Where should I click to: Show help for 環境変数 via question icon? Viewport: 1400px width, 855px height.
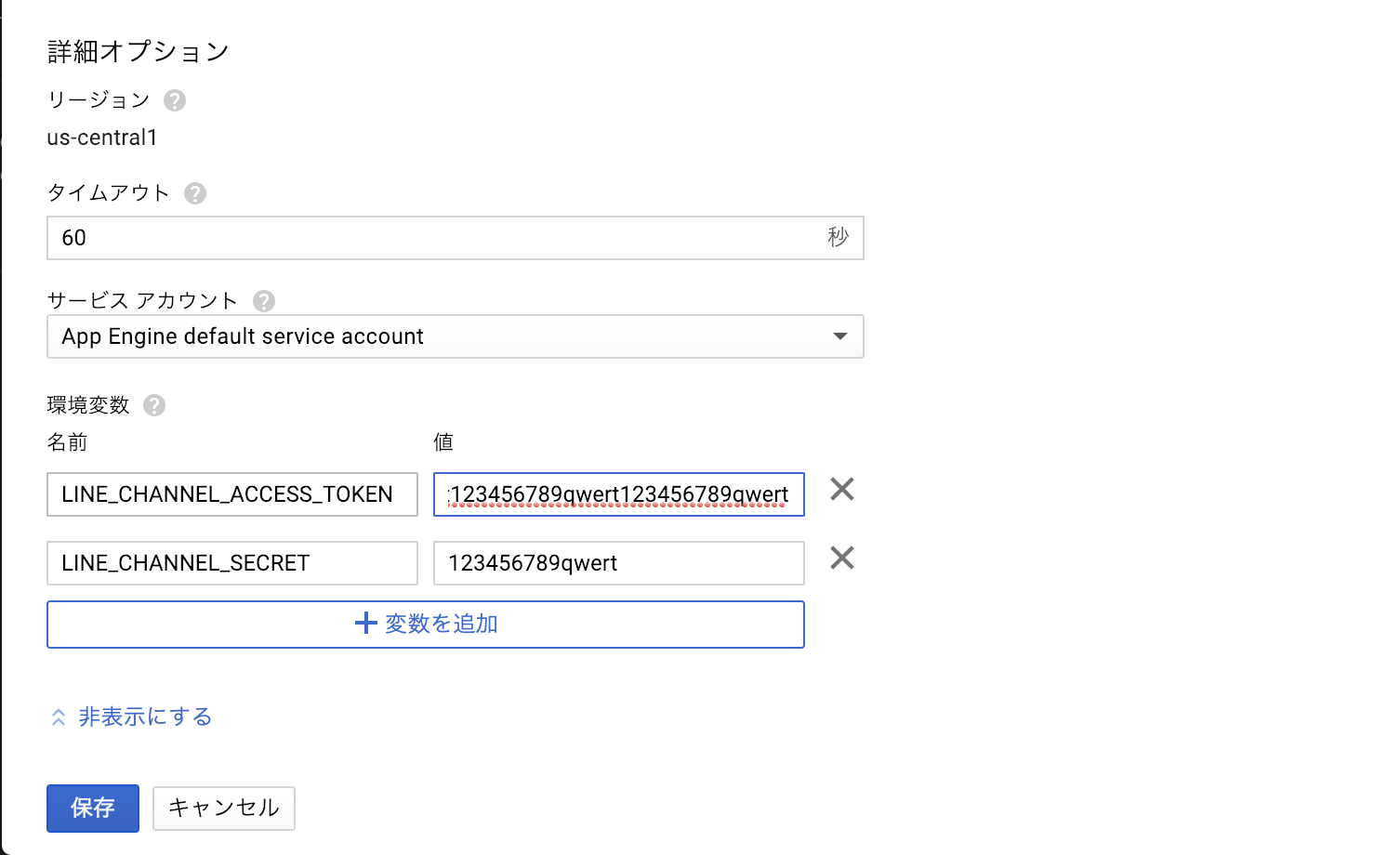pyautogui.click(x=154, y=405)
